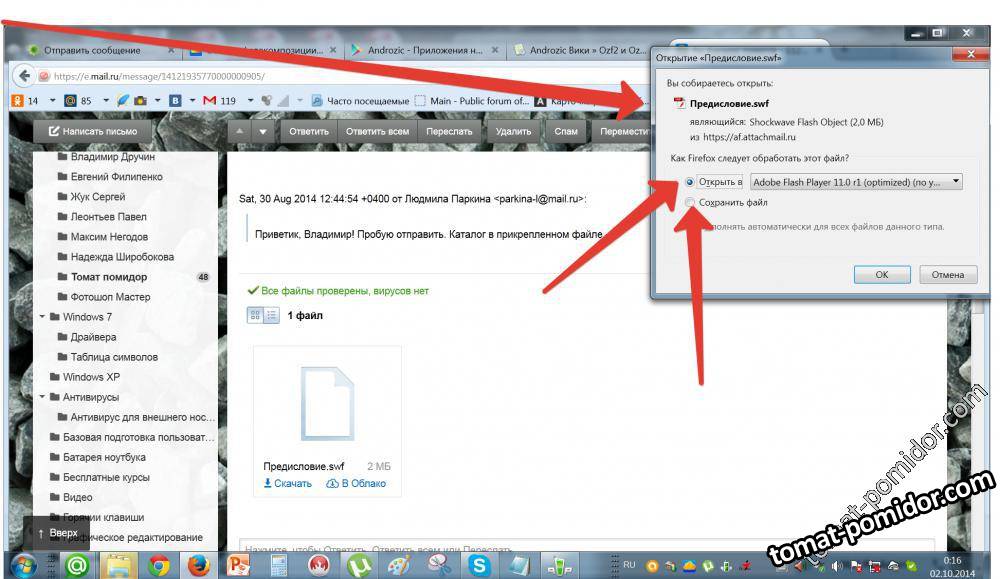
Task: Open the Adobe Flash Player application dropdown
Action: pyautogui.click(x=855, y=182)
